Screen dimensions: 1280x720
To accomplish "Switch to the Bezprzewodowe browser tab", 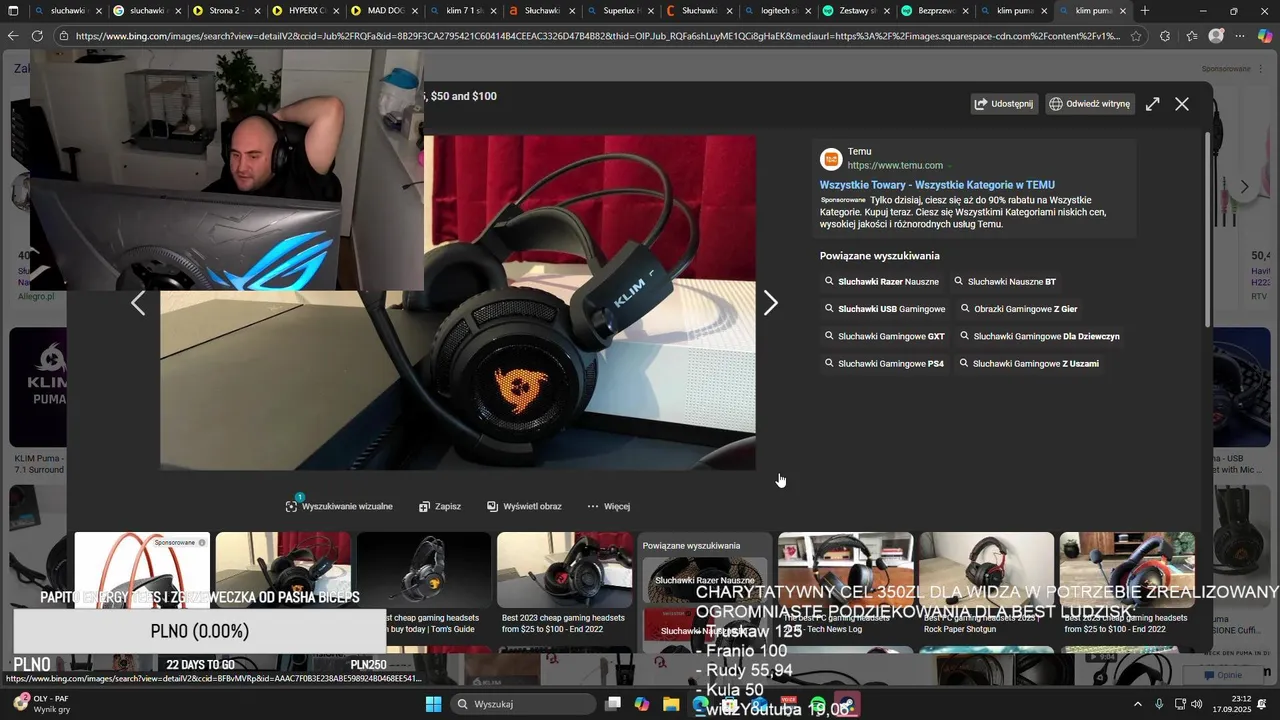I will [935, 11].
